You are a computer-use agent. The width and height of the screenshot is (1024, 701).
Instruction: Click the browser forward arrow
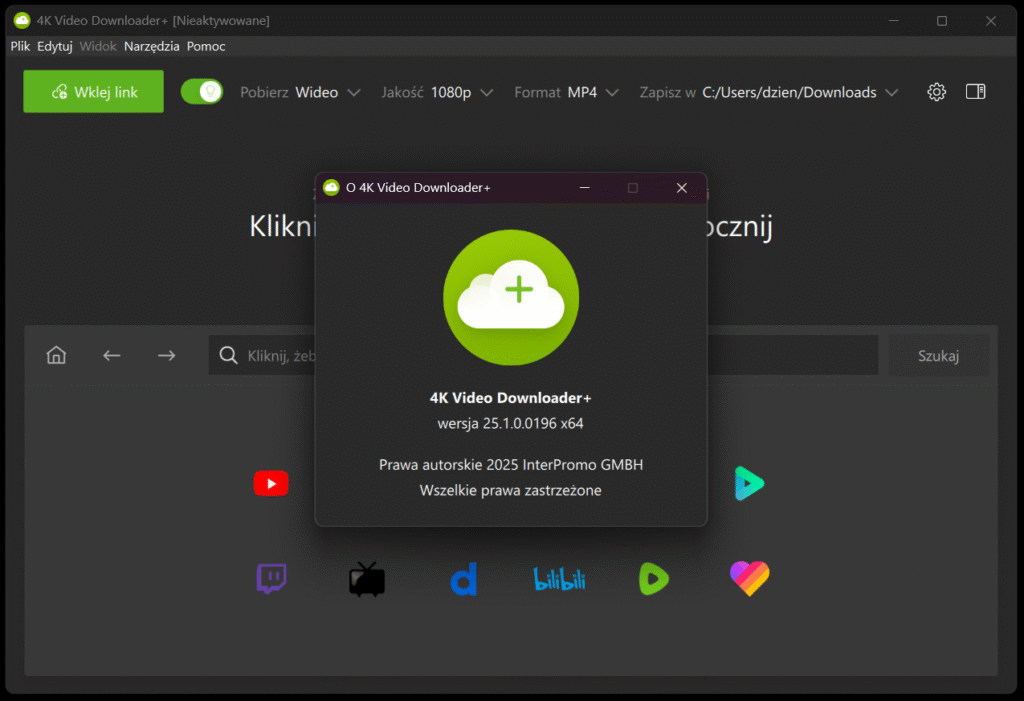(167, 355)
